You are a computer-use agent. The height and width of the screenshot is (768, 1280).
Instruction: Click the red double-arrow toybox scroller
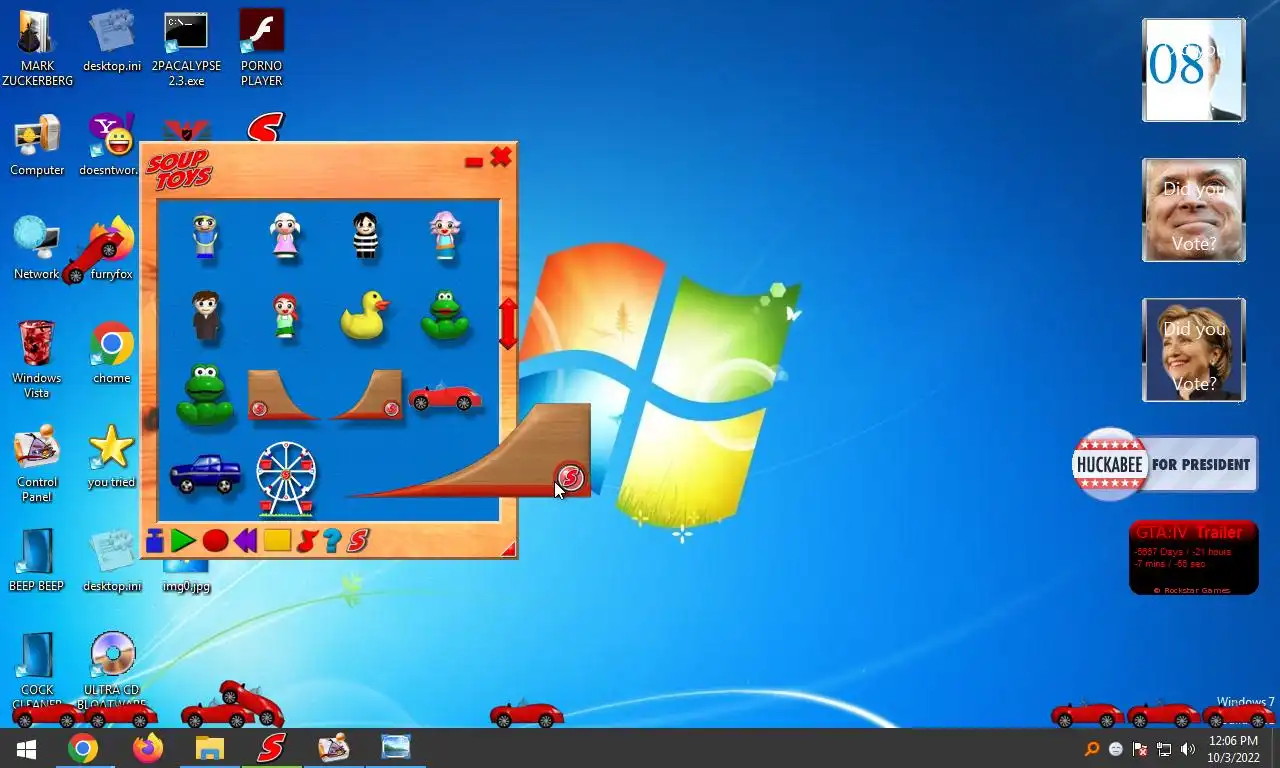[x=508, y=323]
